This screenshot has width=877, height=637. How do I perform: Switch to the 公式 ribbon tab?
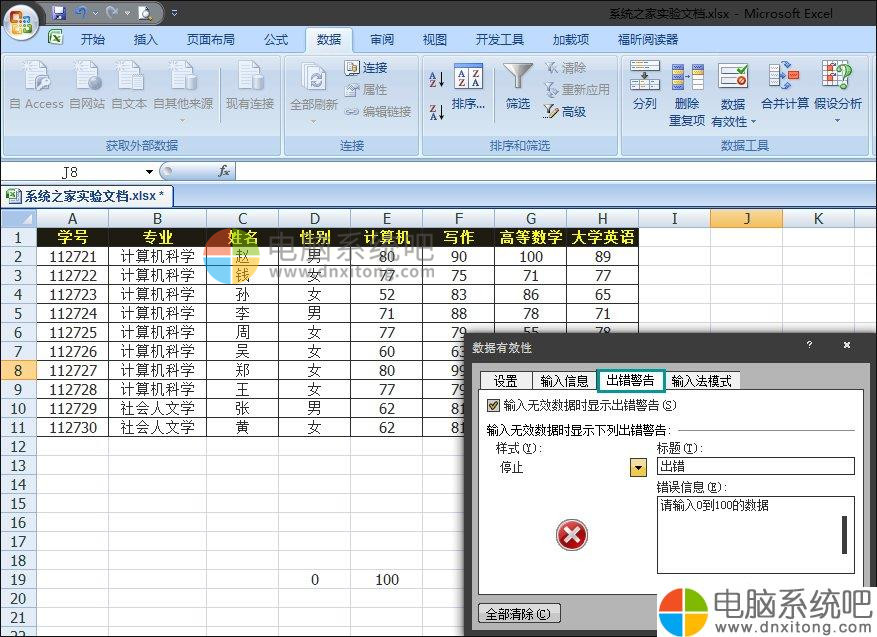click(276, 40)
